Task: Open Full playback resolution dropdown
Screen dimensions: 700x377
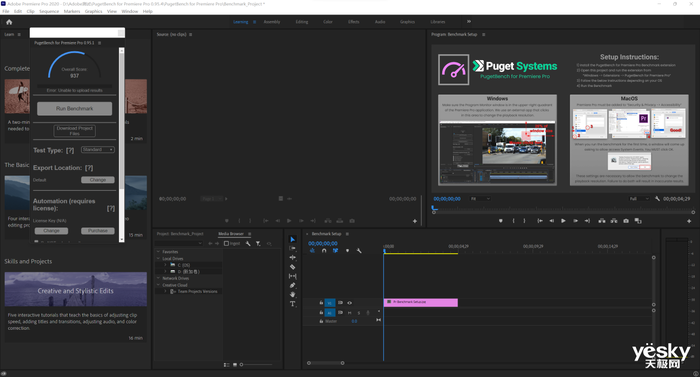Action: (639, 199)
